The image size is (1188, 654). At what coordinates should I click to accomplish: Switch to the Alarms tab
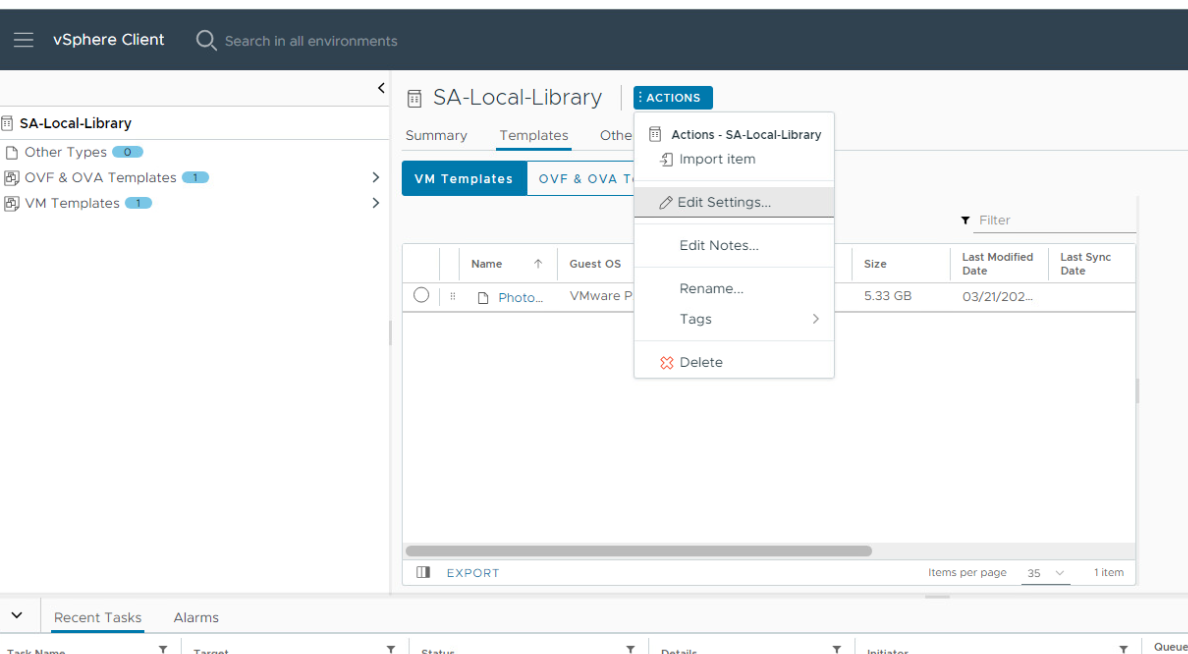click(x=196, y=618)
